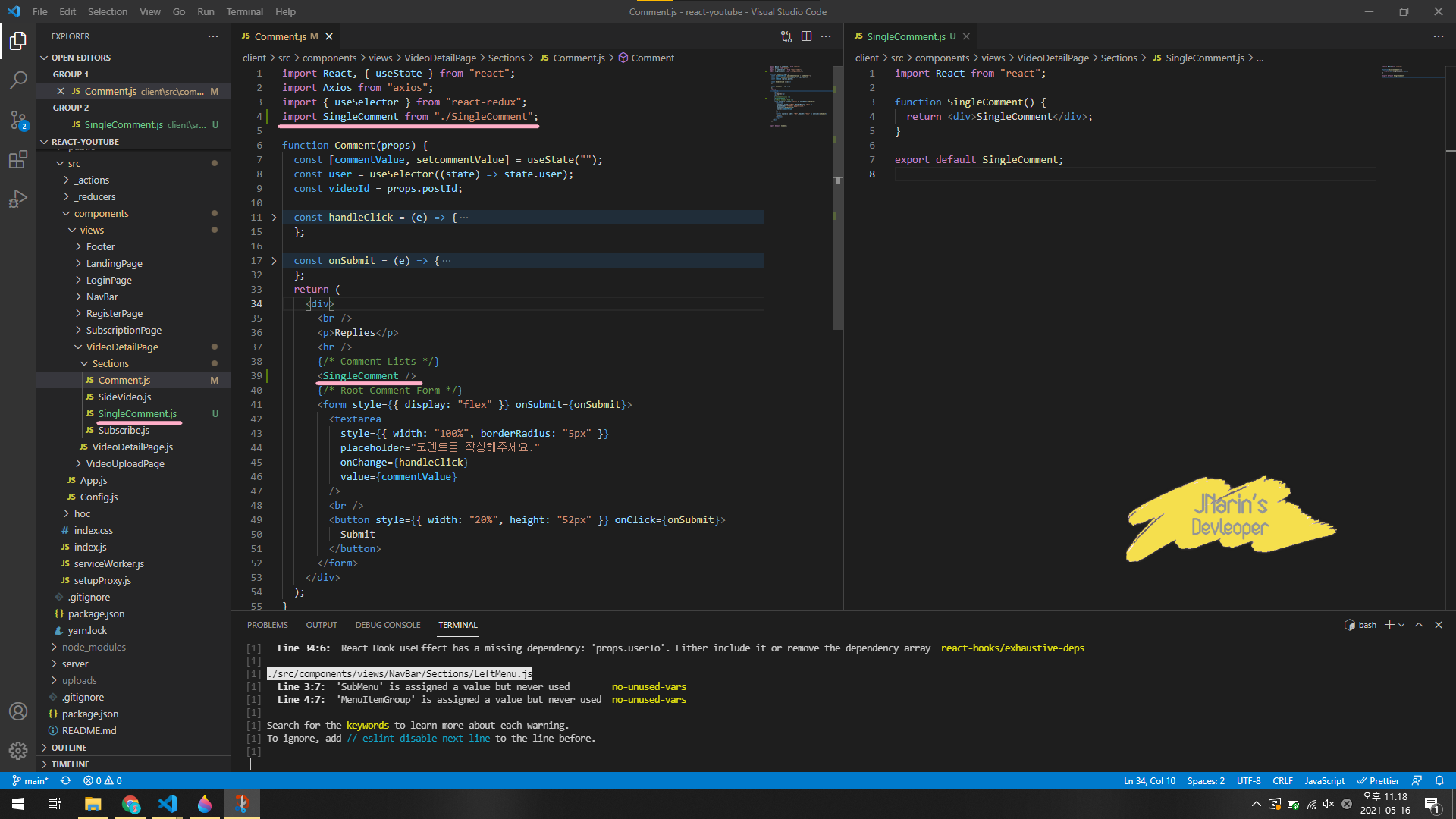Open Run and Debug view icon
This screenshot has width=1456, height=819.
point(18,199)
